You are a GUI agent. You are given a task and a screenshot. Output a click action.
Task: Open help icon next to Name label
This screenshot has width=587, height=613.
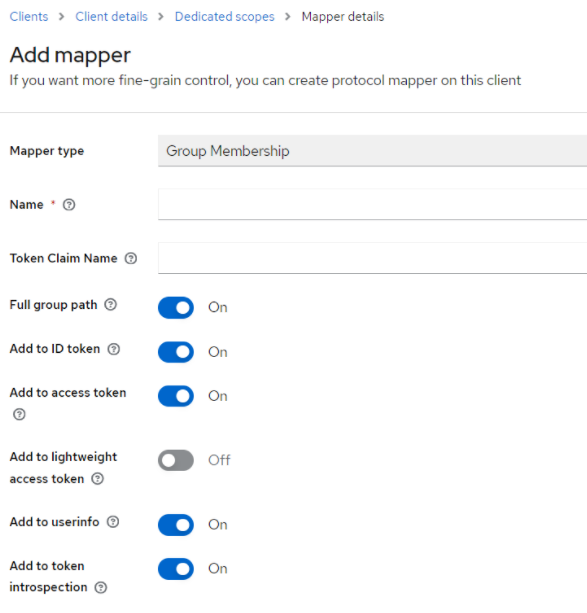tap(69, 204)
